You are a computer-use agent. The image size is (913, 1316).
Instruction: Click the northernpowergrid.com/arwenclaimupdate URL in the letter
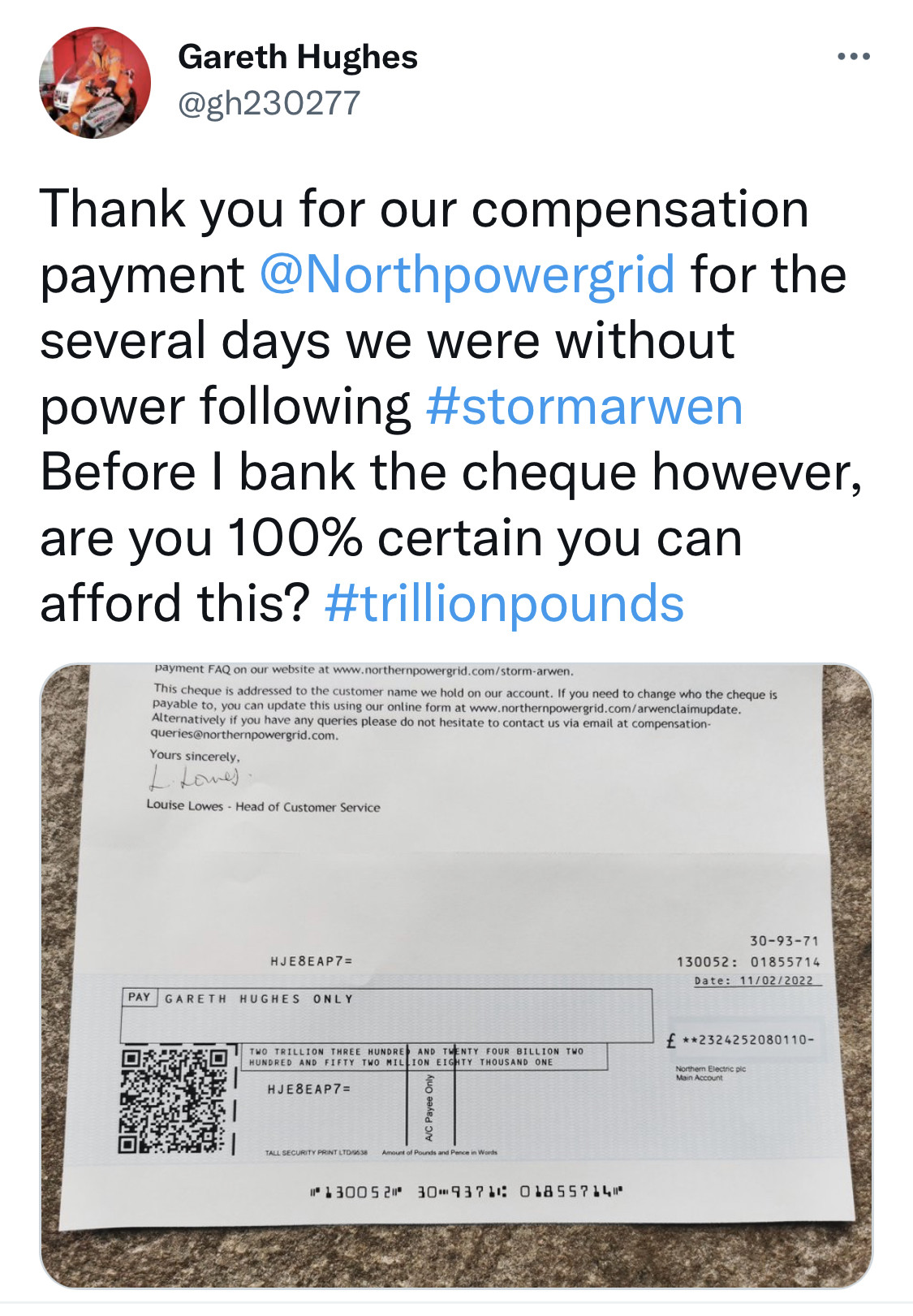point(605,709)
